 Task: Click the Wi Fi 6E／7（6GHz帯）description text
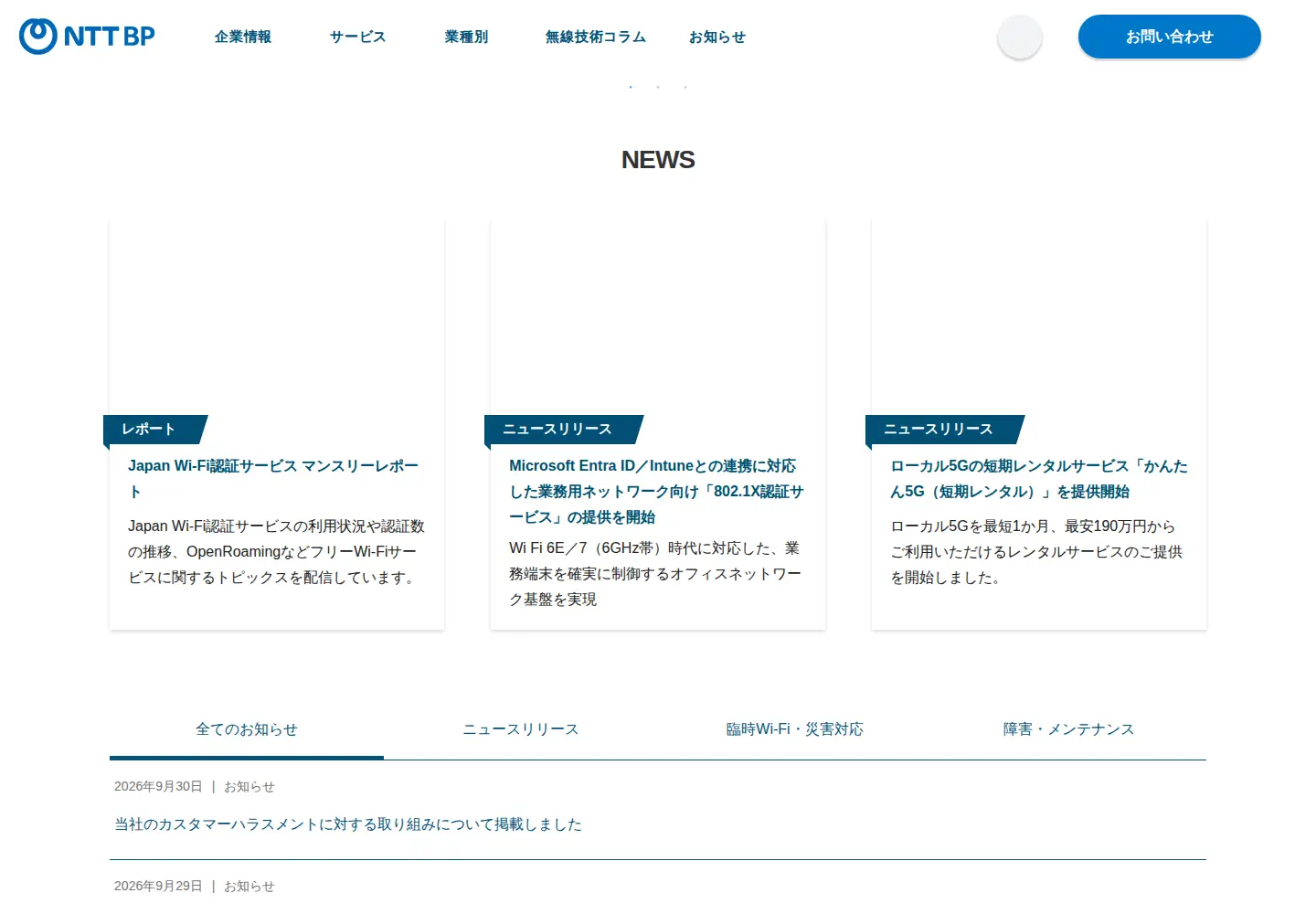[655, 573]
